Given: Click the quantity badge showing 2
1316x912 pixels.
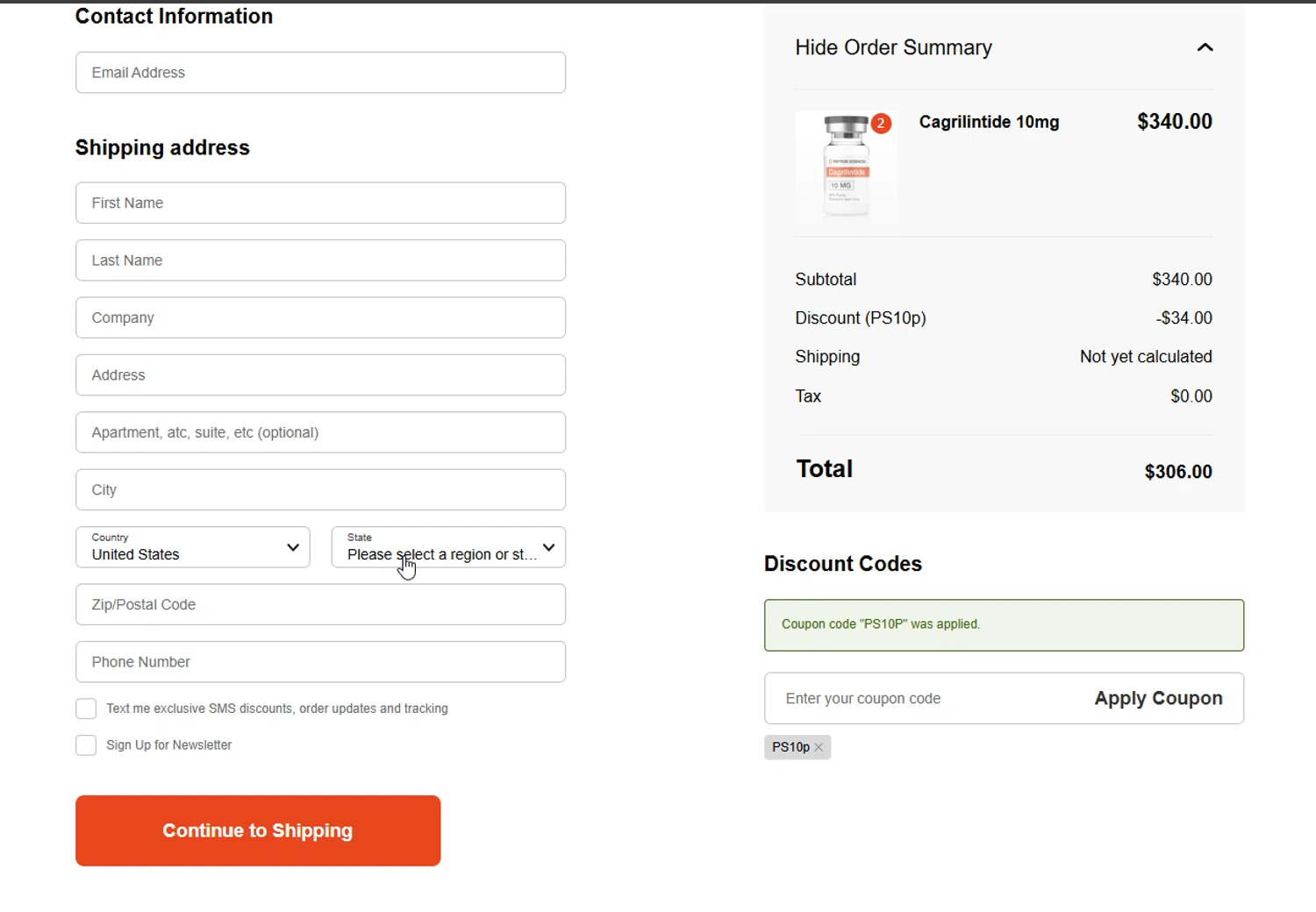Looking at the screenshot, I should coord(881,124).
